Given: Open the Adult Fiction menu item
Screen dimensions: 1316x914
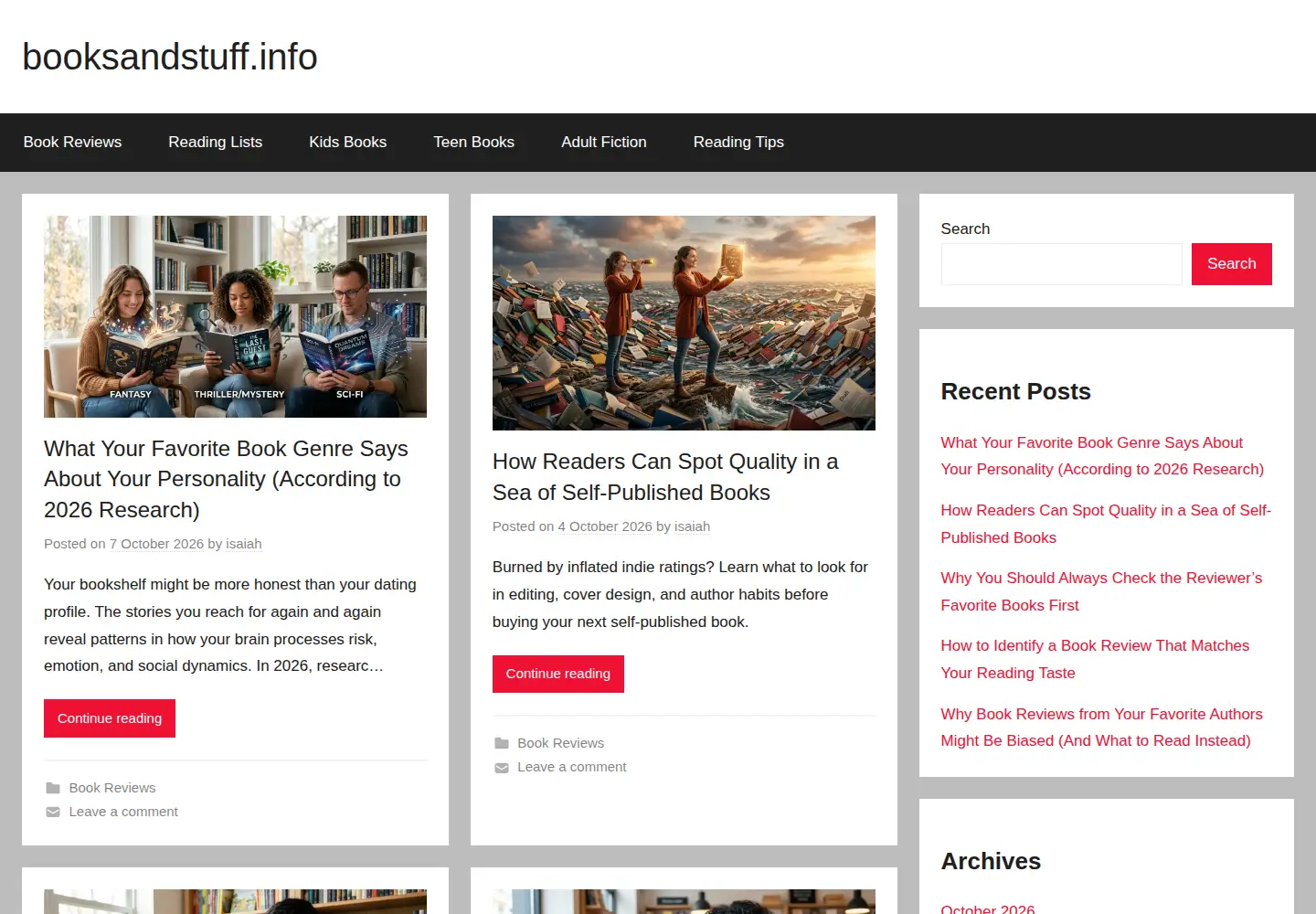Looking at the screenshot, I should (604, 142).
